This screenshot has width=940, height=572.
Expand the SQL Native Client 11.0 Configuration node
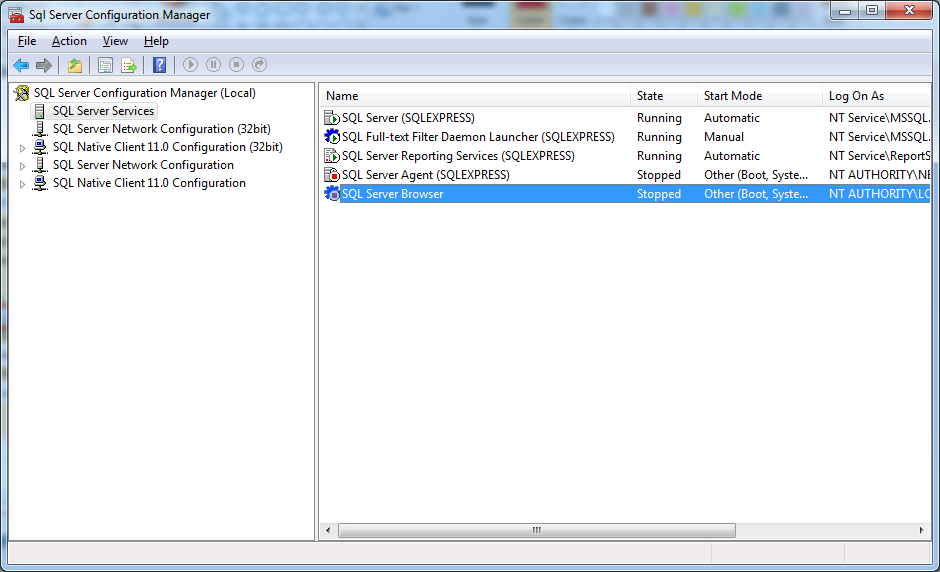(22, 184)
